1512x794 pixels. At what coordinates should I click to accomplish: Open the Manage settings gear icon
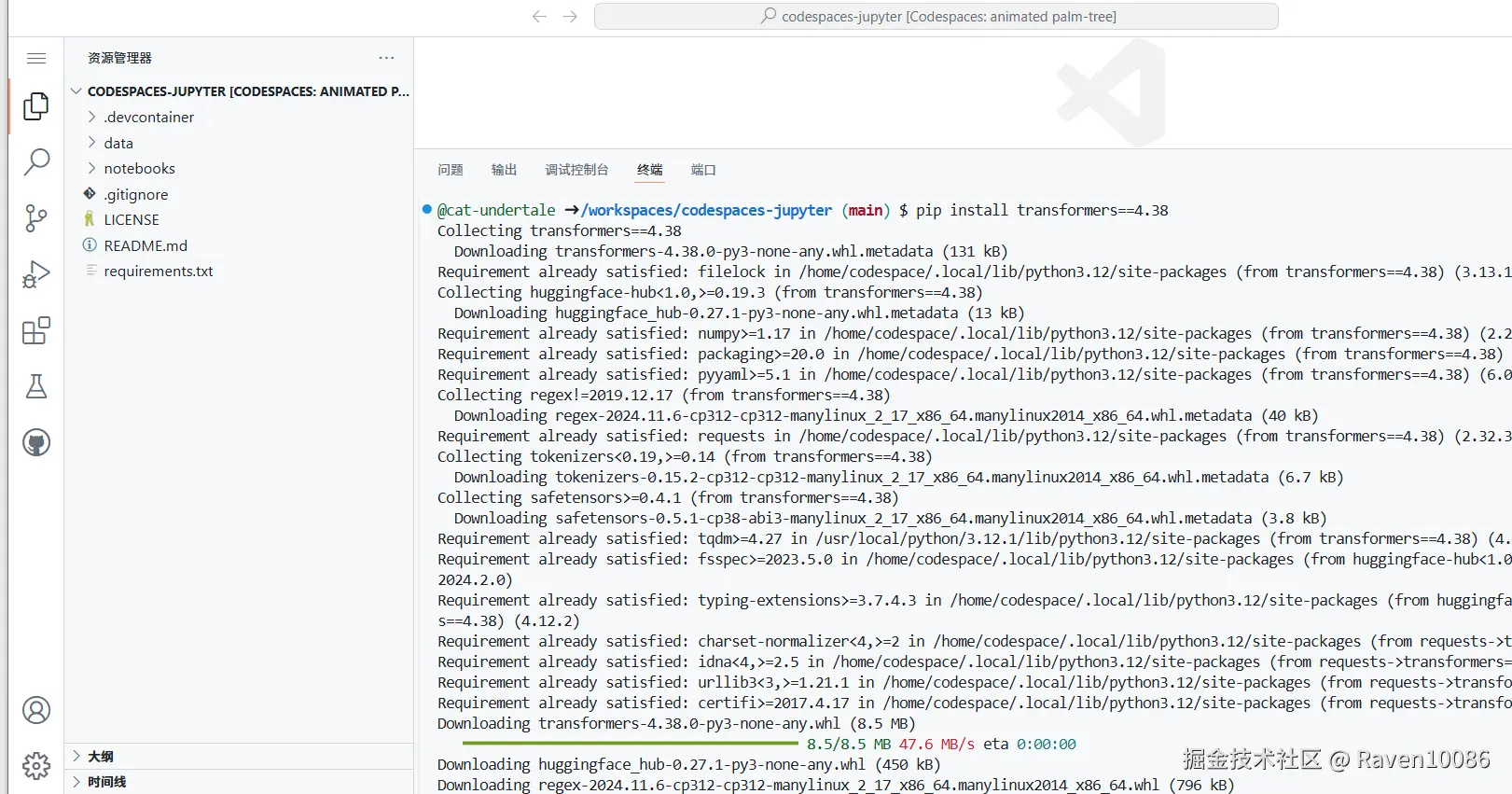click(x=36, y=766)
